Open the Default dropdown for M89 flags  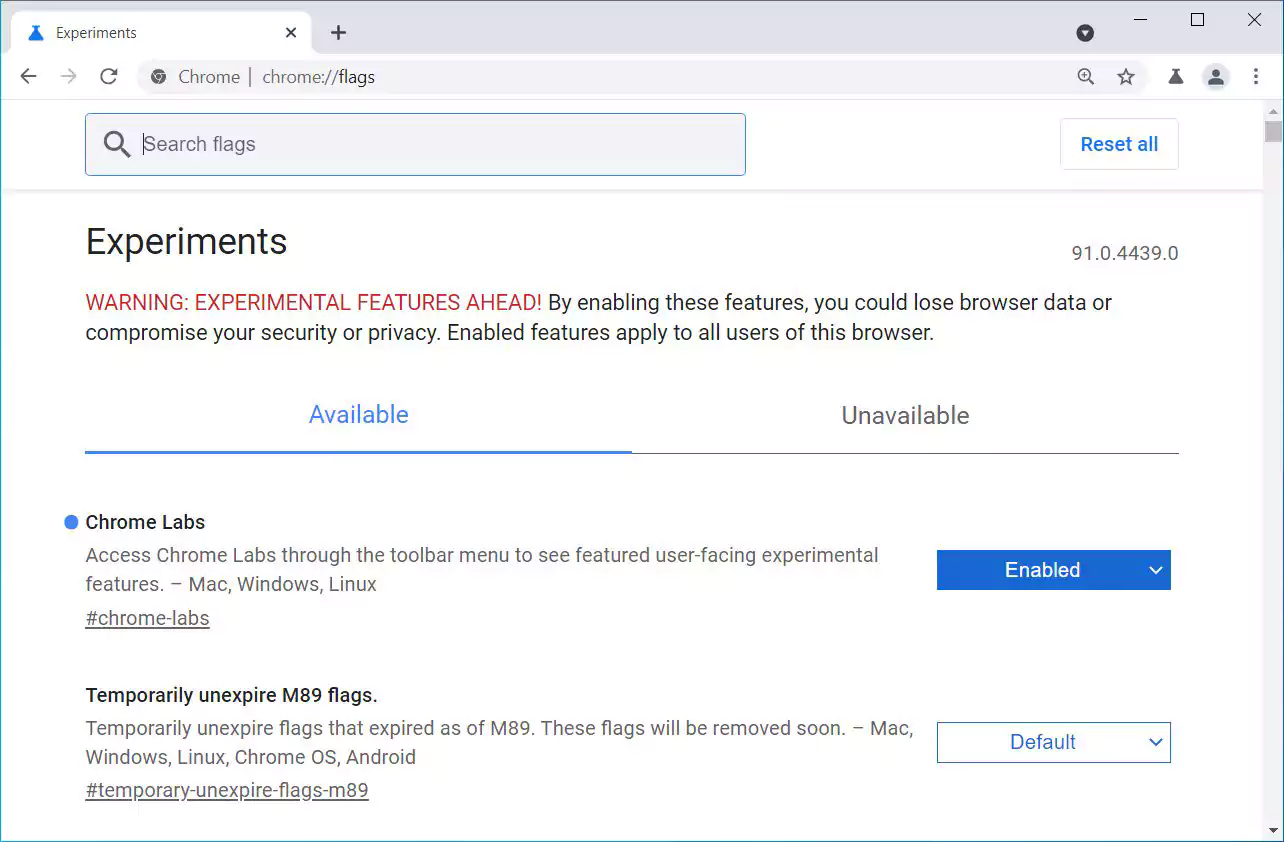tap(1053, 742)
